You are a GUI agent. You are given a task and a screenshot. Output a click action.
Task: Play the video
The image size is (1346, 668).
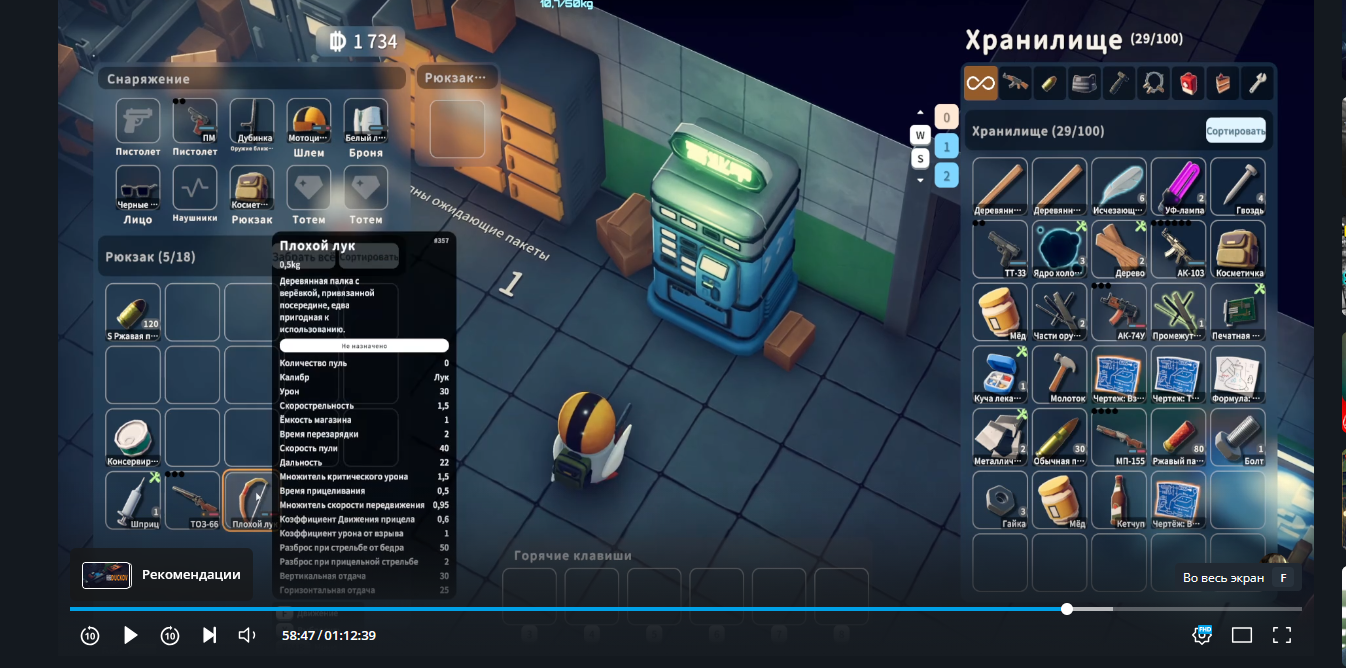pos(130,635)
